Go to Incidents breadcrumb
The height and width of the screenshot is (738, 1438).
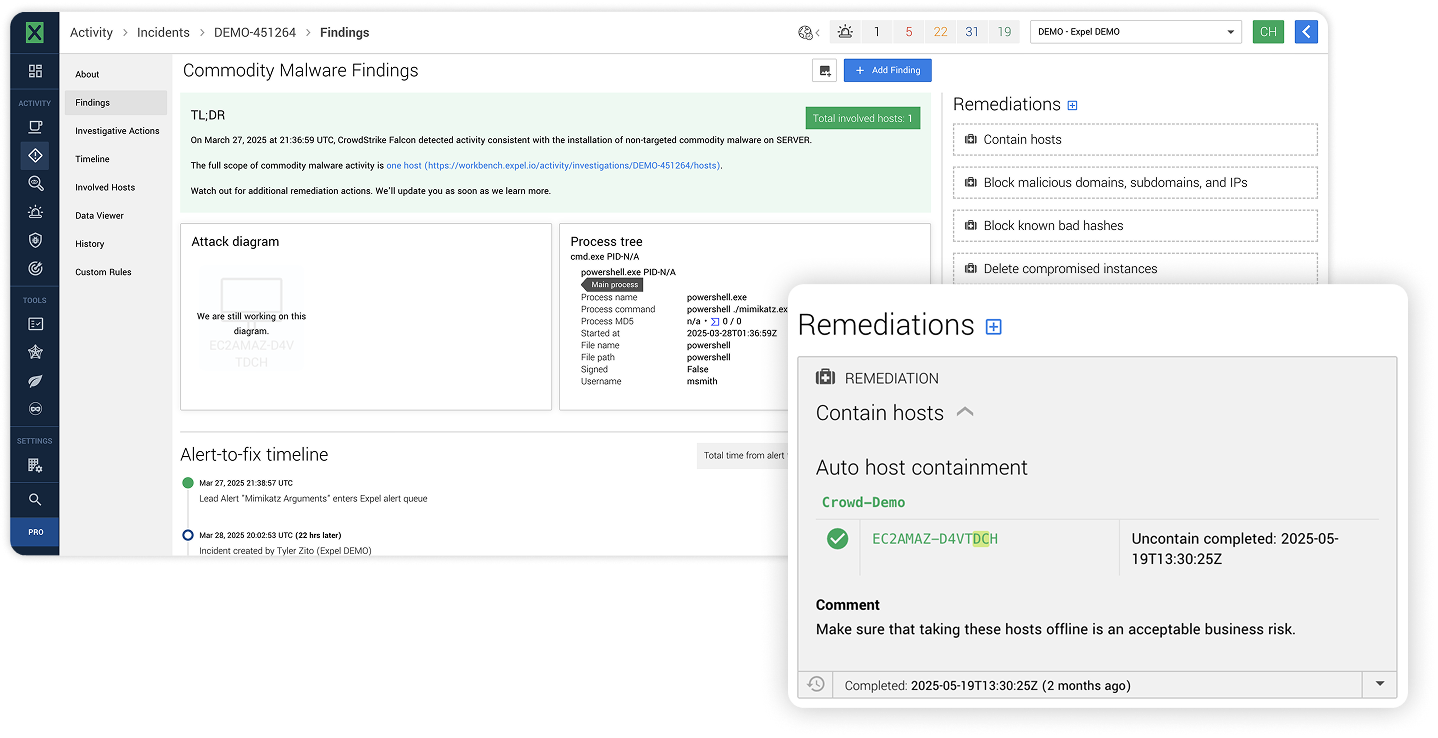pyautogui.click(x=163, y=33)
